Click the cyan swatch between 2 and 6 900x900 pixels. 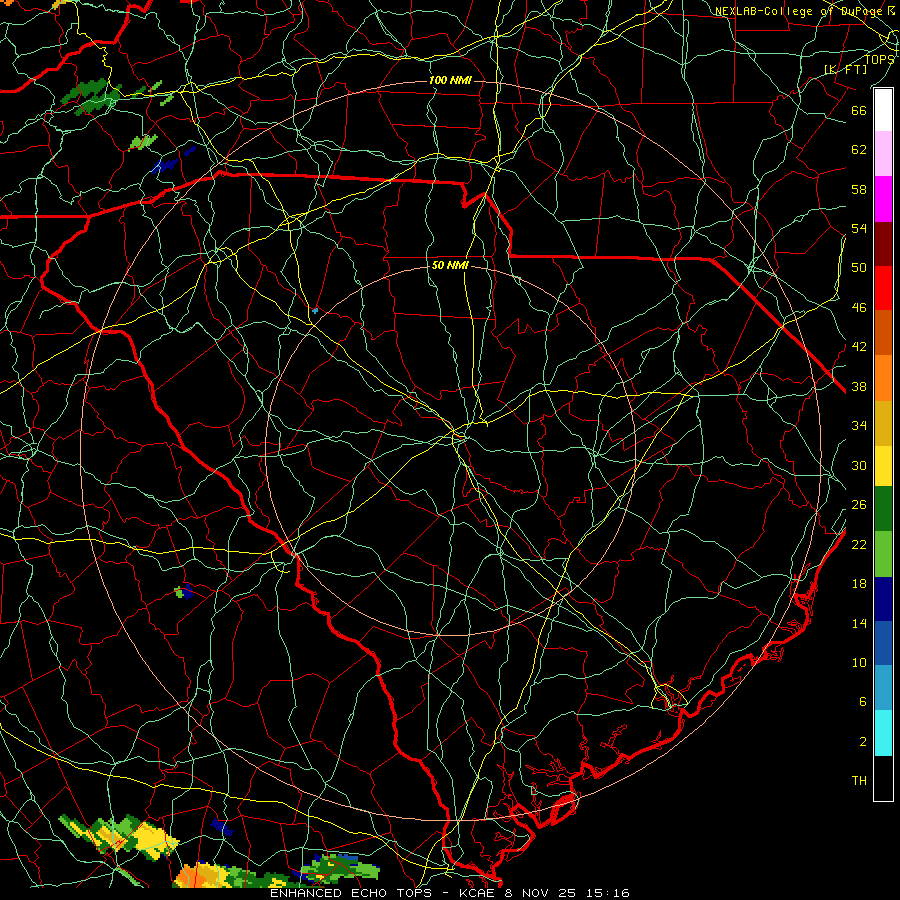tap(883, 733)
